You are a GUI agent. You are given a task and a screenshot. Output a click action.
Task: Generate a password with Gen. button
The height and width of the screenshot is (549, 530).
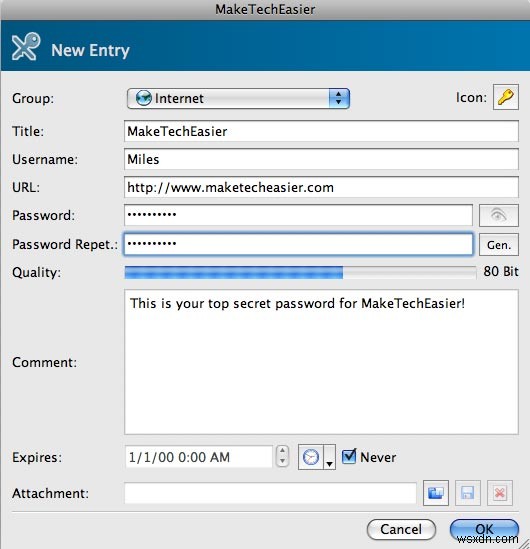pos(498,245)
